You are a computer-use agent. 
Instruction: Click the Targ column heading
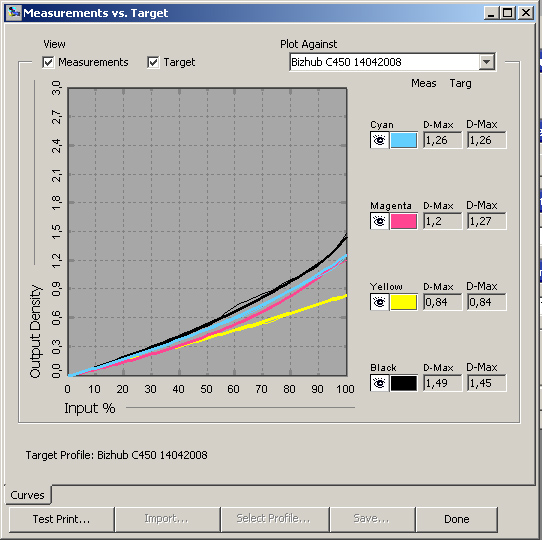coord(461,83)
